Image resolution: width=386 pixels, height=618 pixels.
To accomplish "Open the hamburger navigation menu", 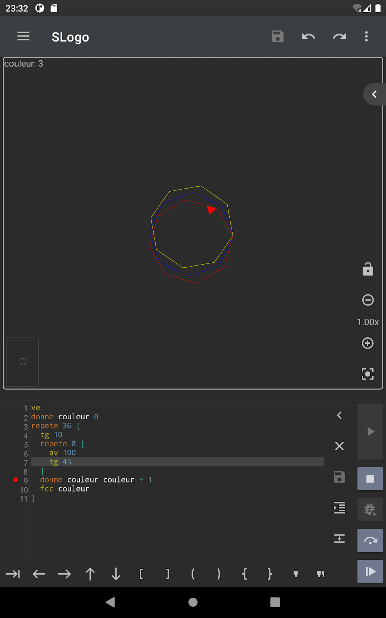I will [x=23, y=37].
